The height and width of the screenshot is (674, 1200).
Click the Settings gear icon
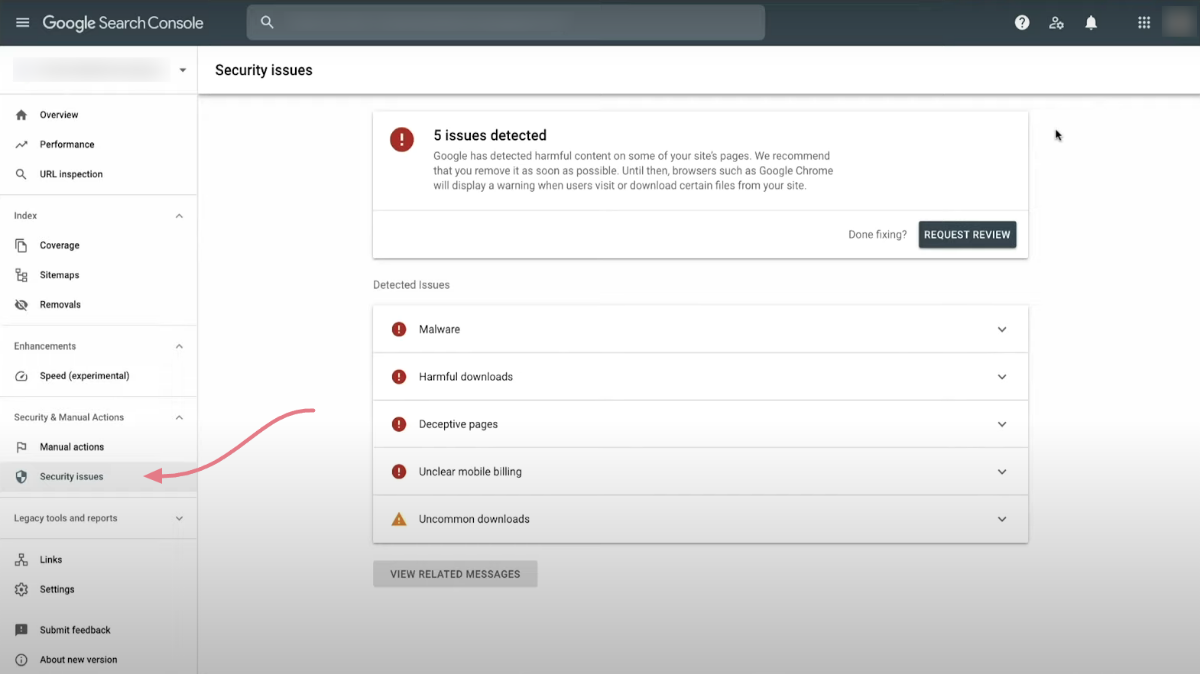tap(21, 590)
